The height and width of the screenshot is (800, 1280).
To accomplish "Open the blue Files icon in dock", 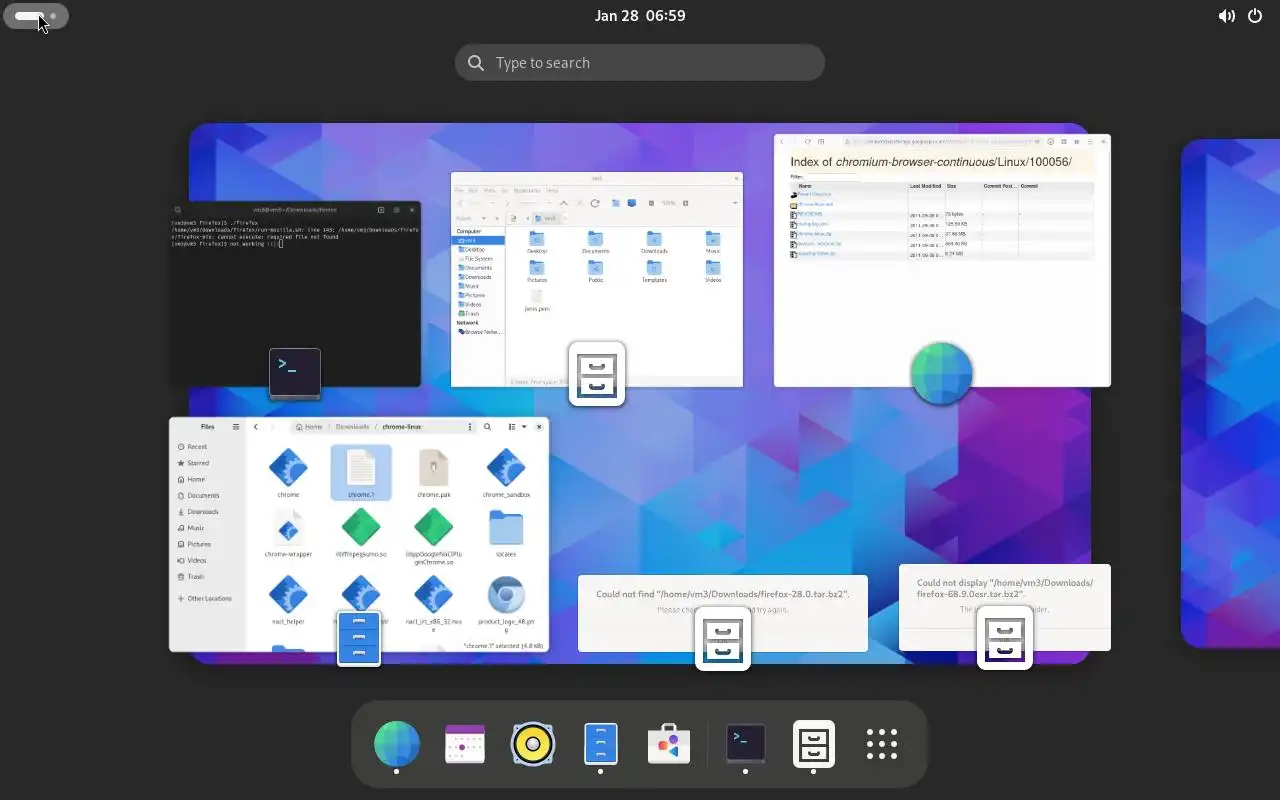I will [600, 744].
